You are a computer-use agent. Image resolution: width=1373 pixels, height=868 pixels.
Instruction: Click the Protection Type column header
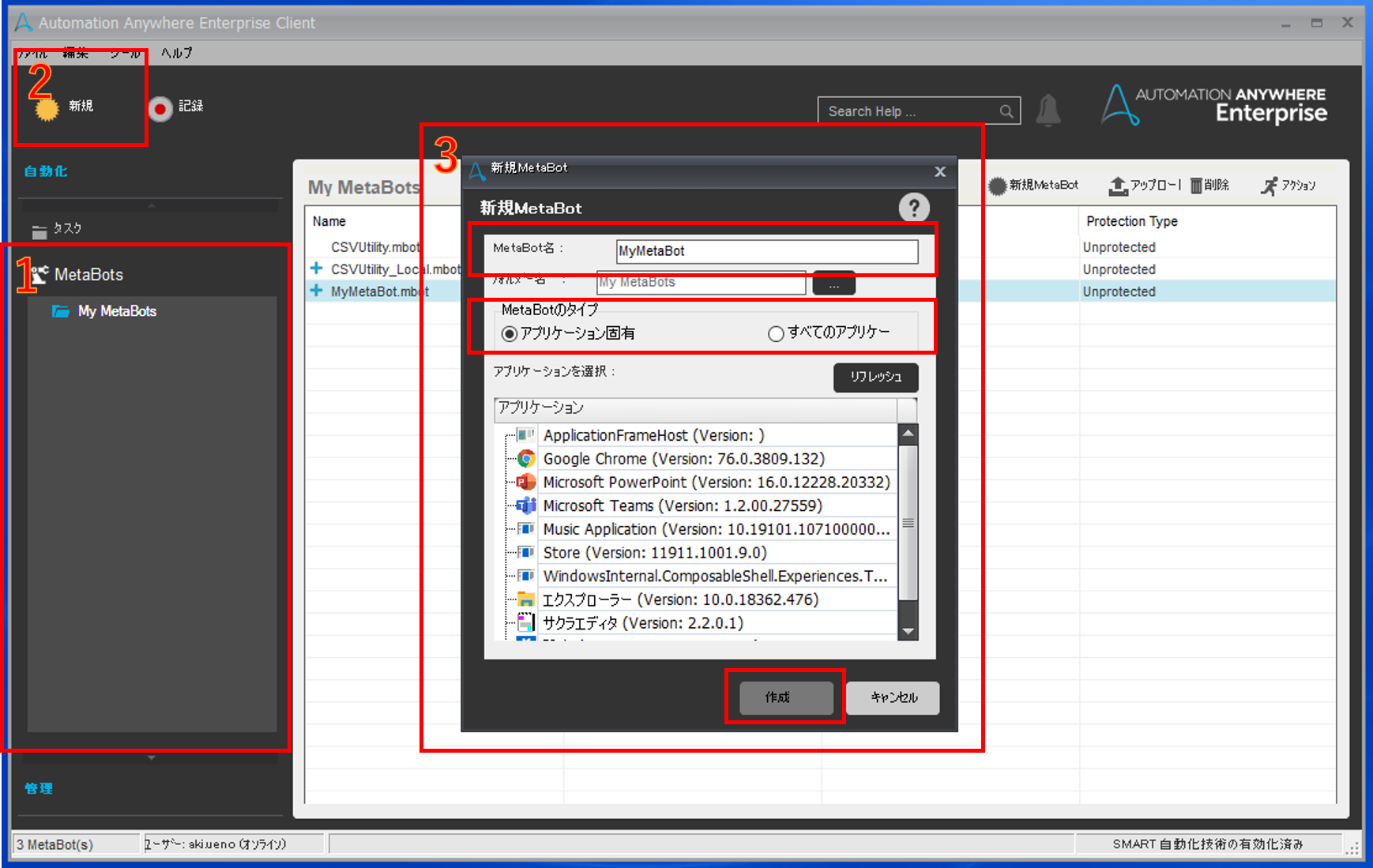point(1132,221)
